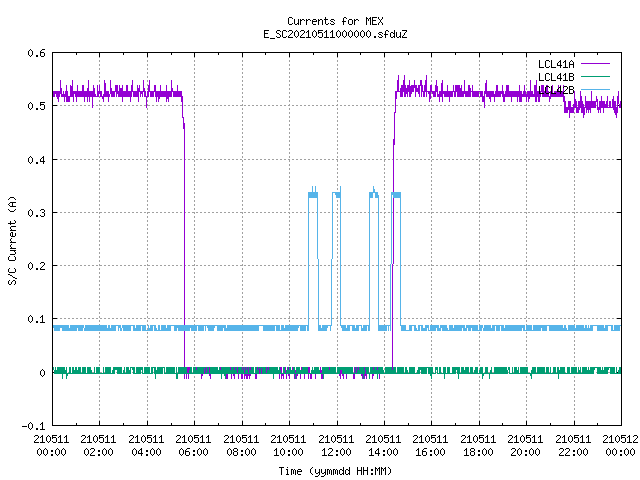Click the 210511 18:00 x-axis tick label
This screenshot has height=480, width=640.
click(478, 446)
